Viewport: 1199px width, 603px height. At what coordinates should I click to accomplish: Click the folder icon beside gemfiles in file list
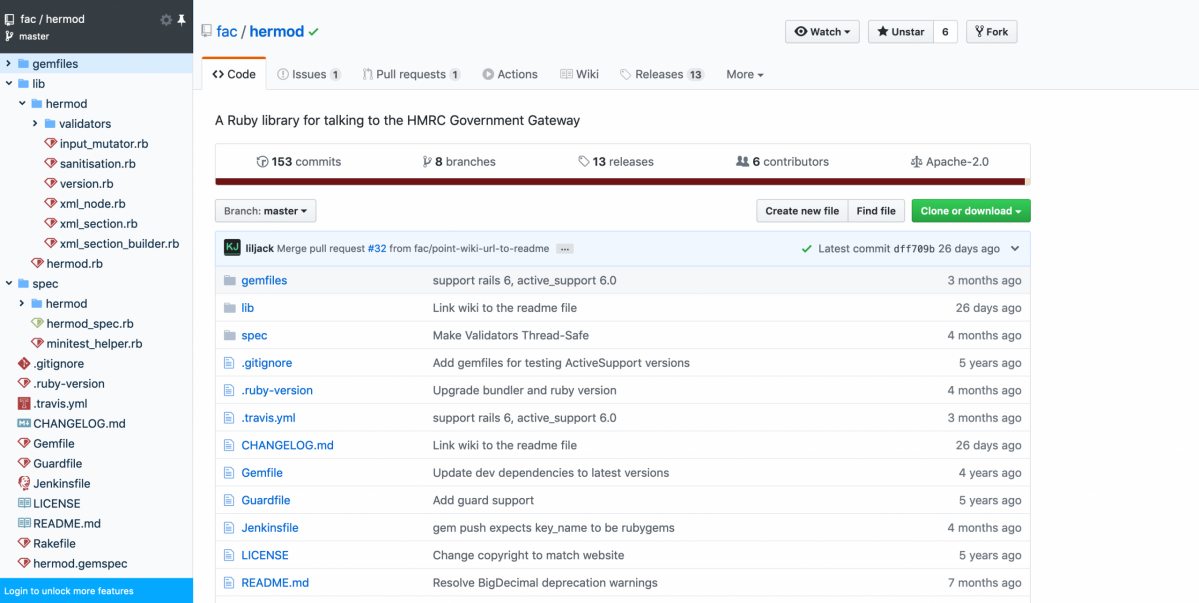pos(229,281)
